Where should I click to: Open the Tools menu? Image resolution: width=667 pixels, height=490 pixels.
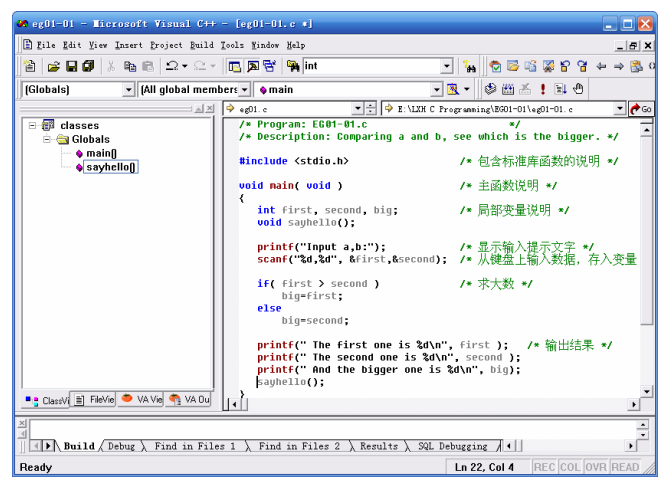click(x=232, y=45)
